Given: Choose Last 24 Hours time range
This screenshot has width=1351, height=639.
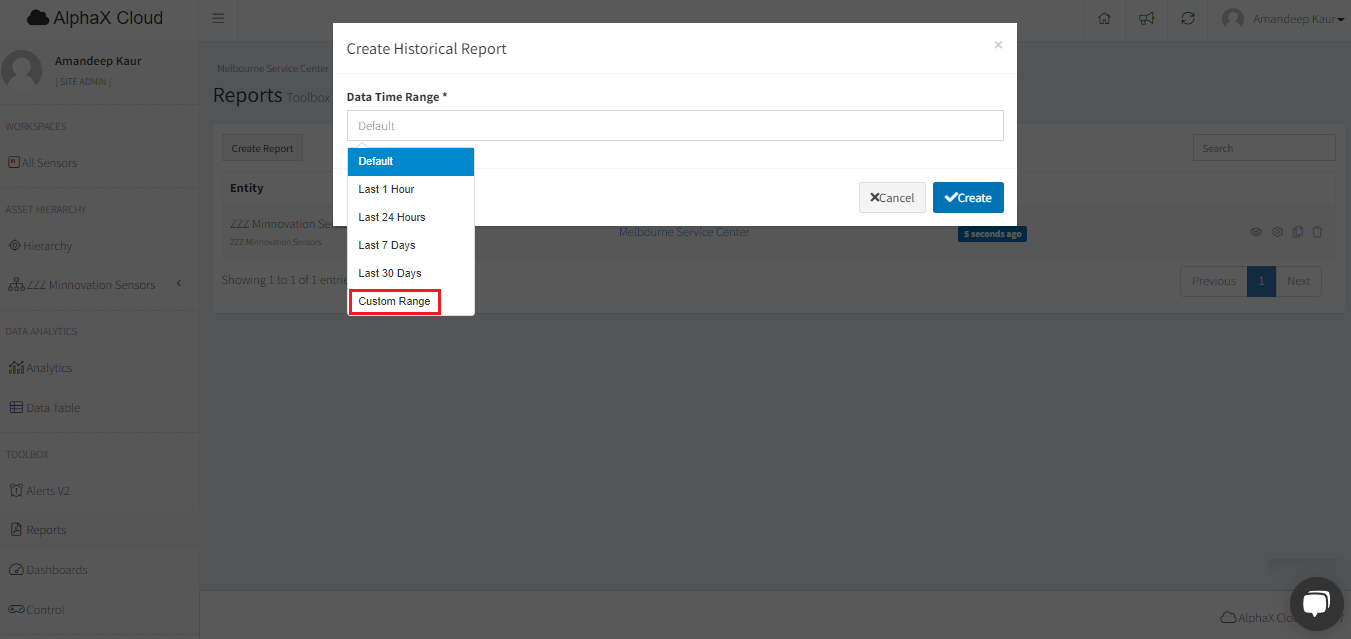Looking at the screenshot, I should pyautogui.click(x=392, y=217).
